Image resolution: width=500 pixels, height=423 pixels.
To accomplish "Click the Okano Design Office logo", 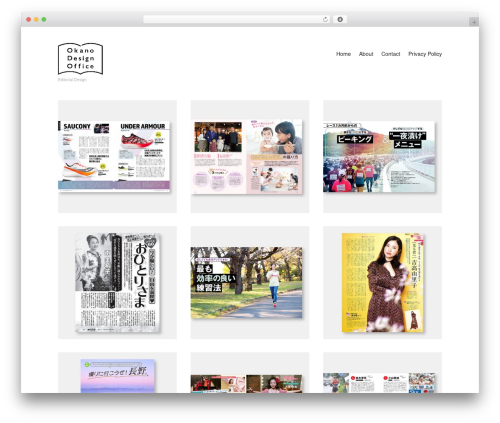I will pyautogui.click(x=80, y=59).
